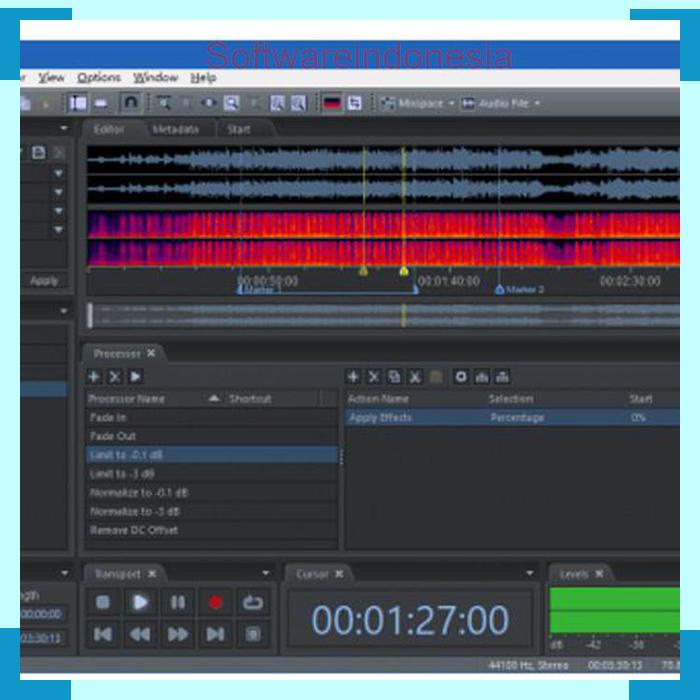Open the Transport panel dropdown arrow
700x700 pixels.
point(266,573)
